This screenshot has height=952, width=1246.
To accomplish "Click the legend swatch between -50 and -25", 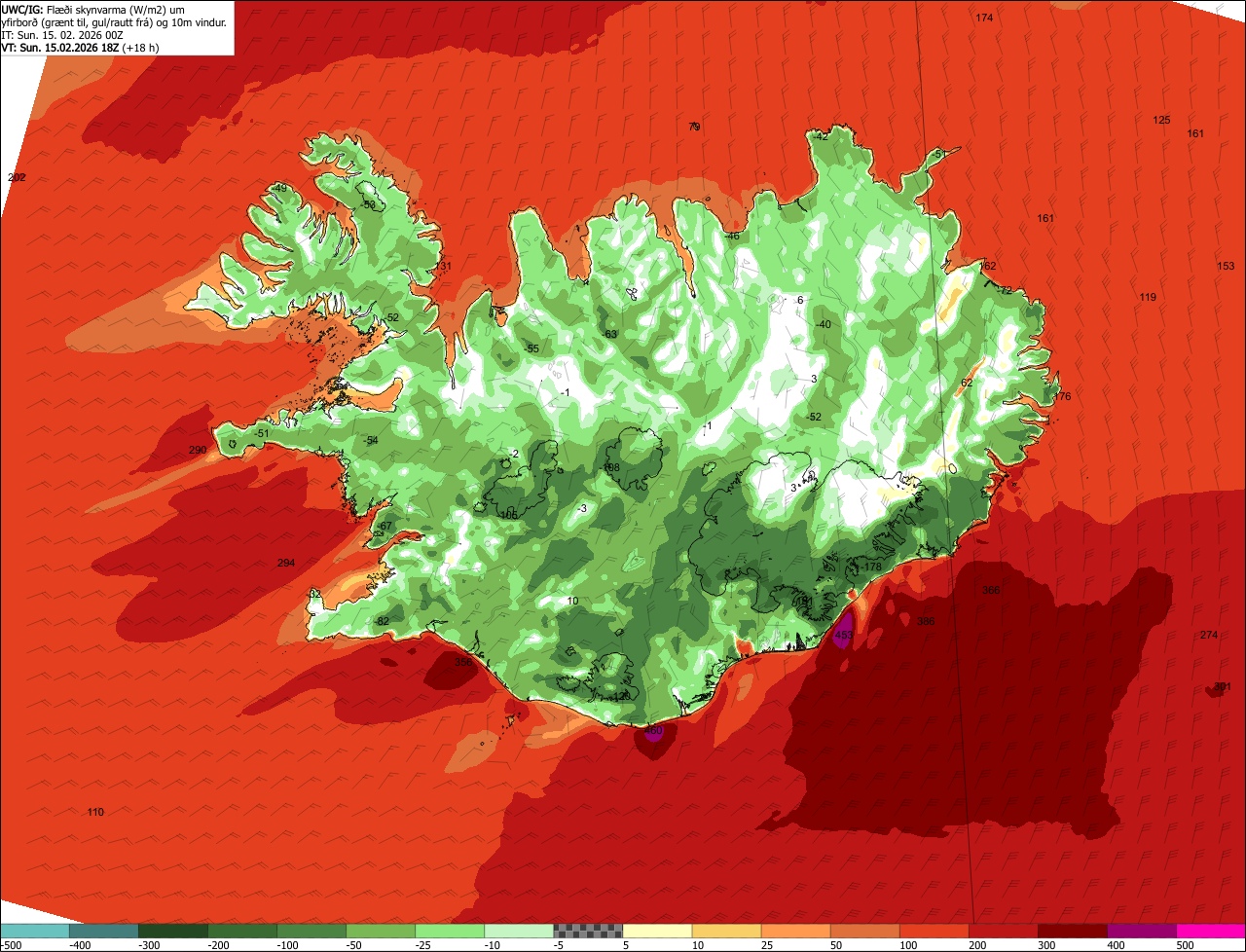I will click(381, 931).
